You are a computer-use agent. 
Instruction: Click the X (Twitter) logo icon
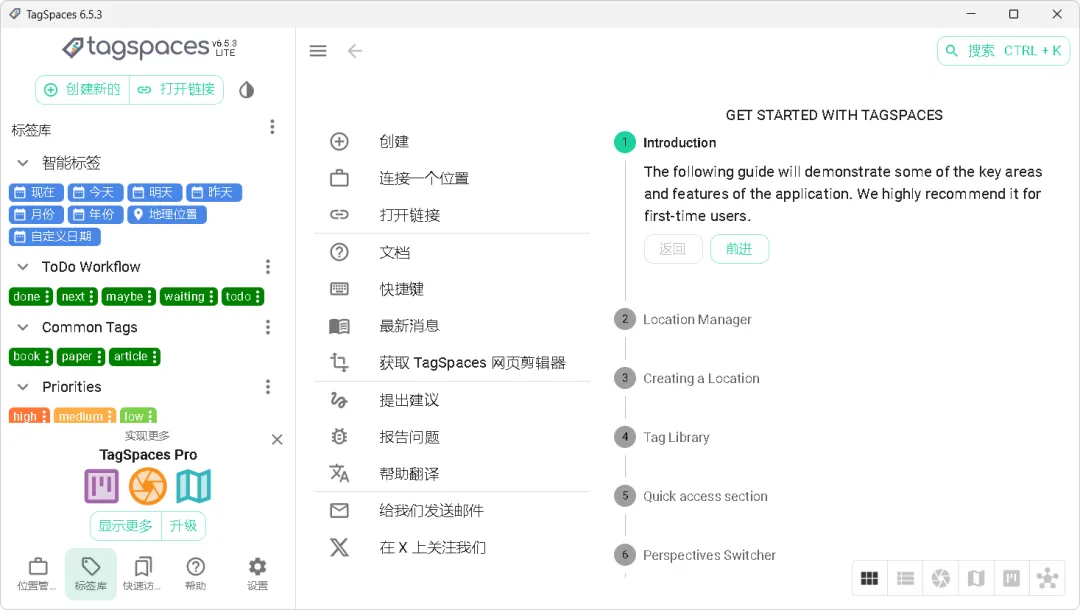[339, 547]
